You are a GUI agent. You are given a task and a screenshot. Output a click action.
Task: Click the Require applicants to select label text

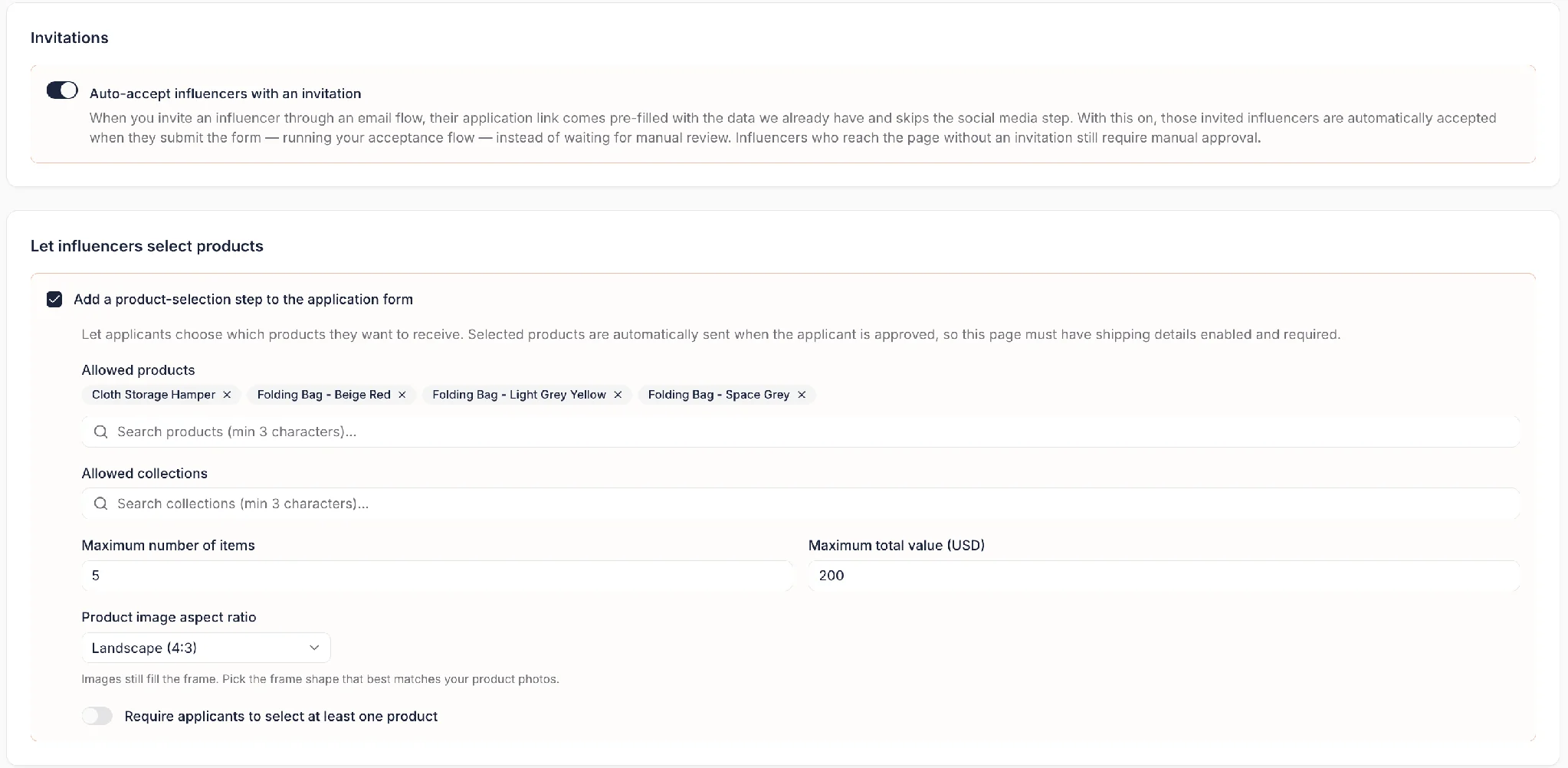(281, 716)
